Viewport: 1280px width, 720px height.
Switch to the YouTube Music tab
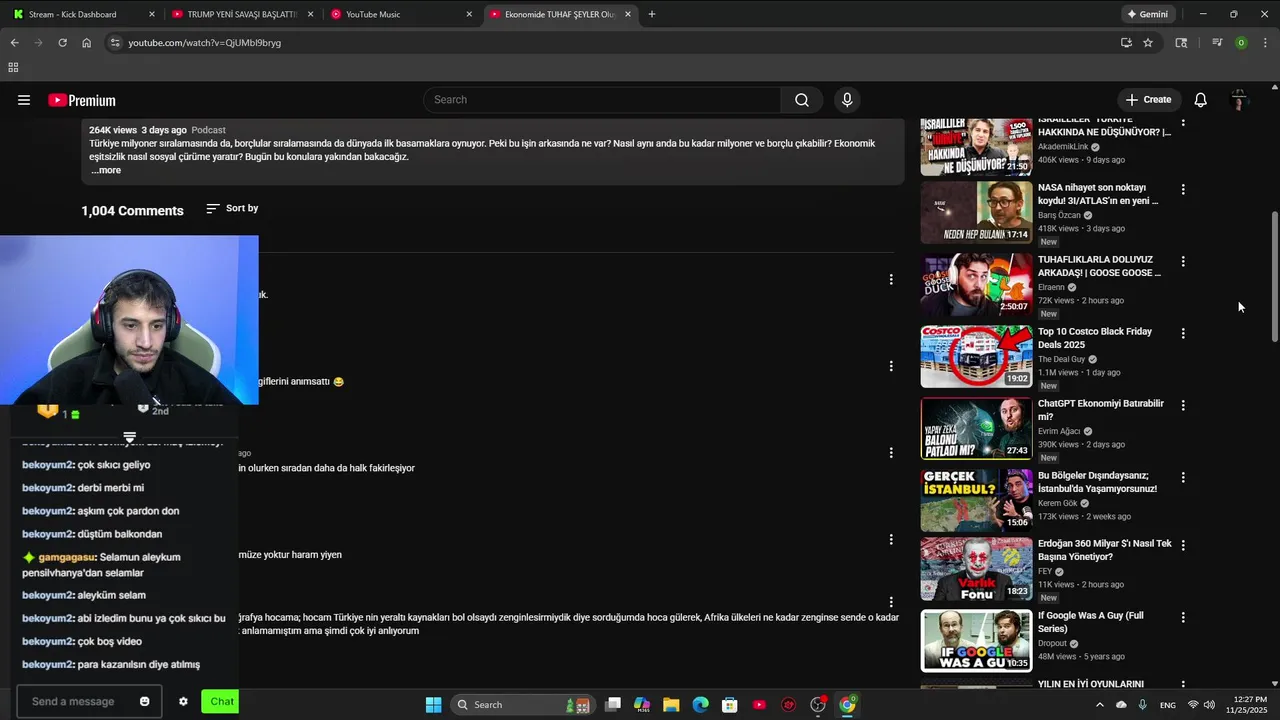tap(402, 14)
